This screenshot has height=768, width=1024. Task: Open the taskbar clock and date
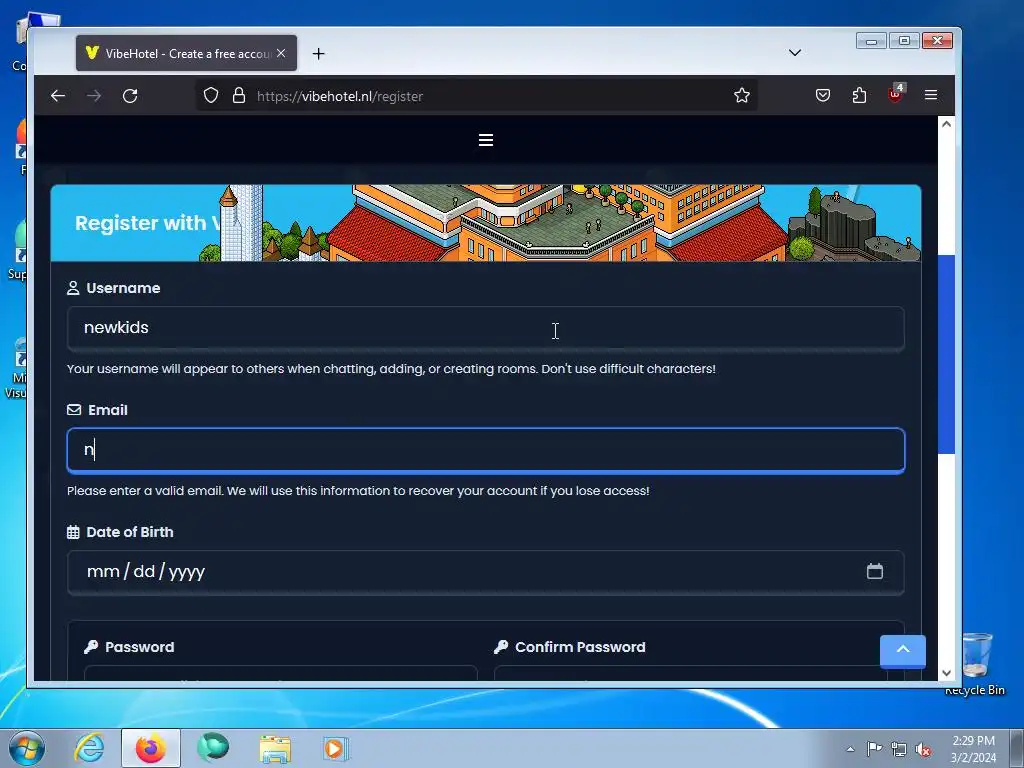973,749
